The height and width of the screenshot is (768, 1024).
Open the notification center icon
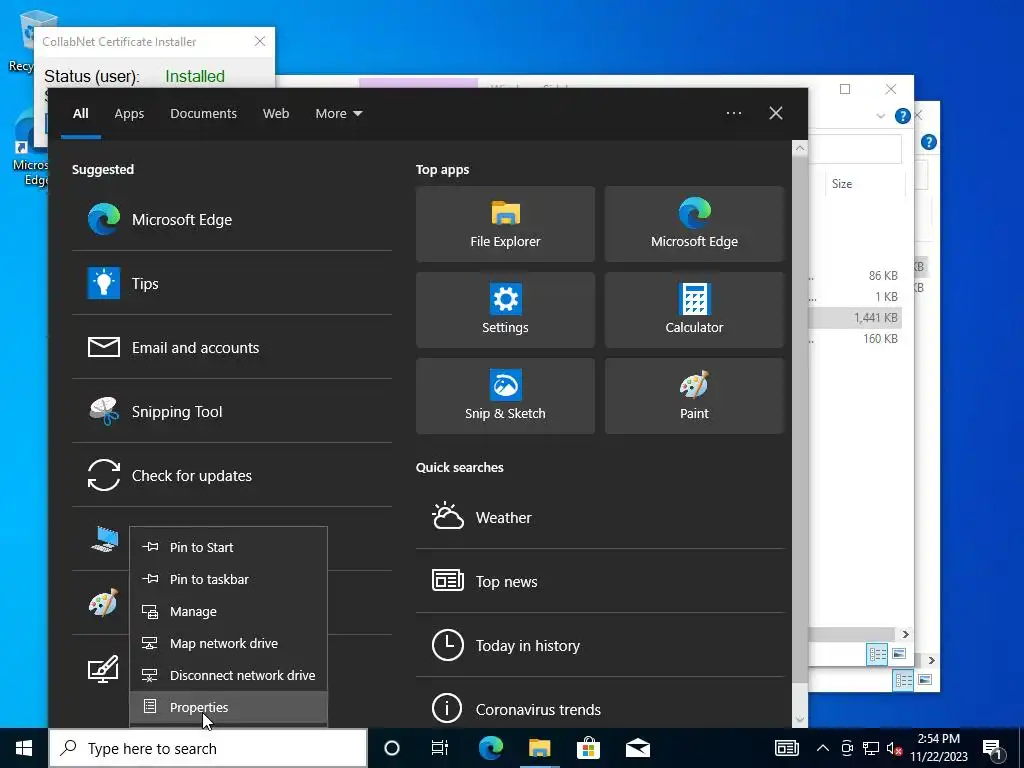993,748
